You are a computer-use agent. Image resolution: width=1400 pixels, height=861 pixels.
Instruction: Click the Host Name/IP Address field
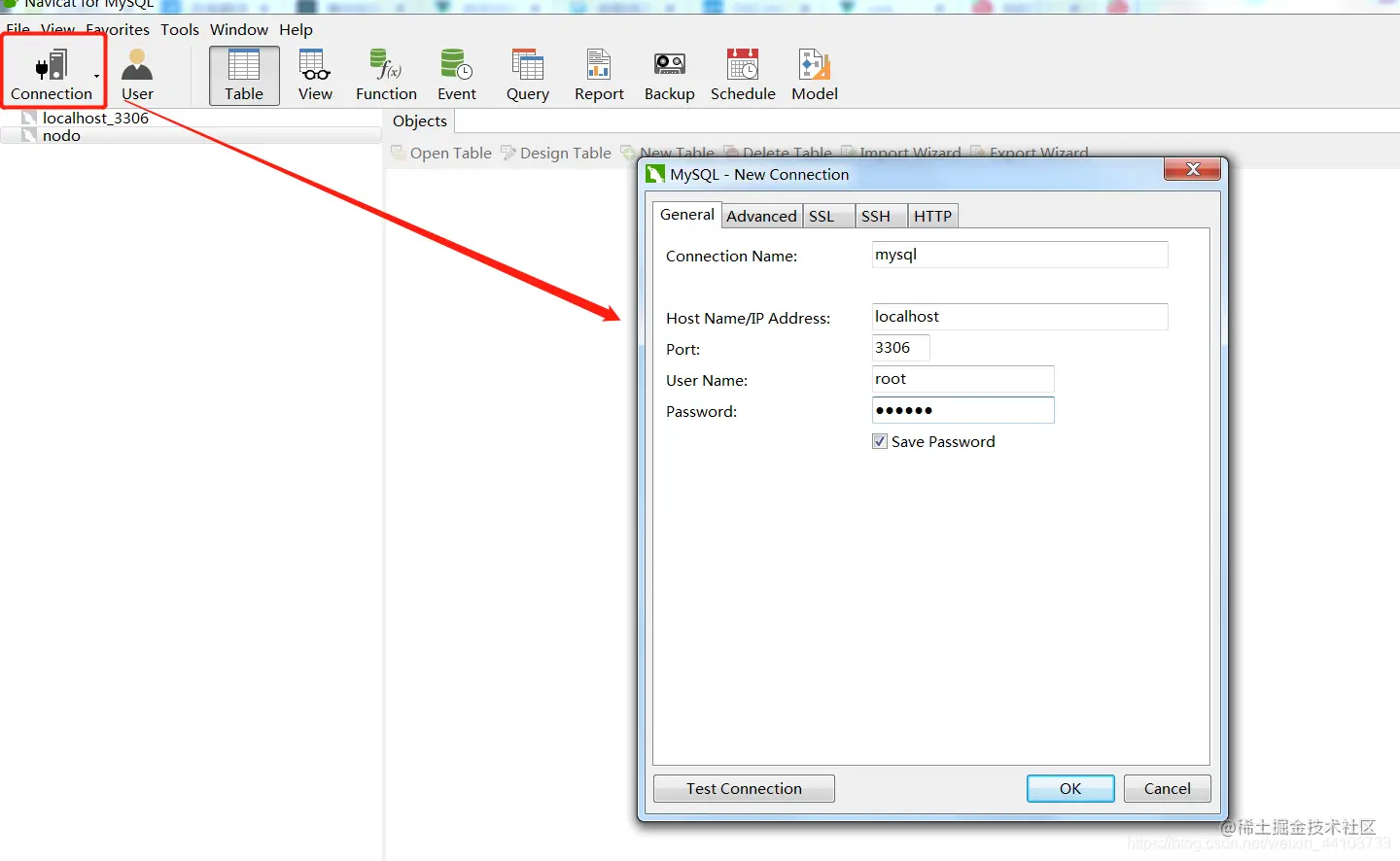[1020, 317]
